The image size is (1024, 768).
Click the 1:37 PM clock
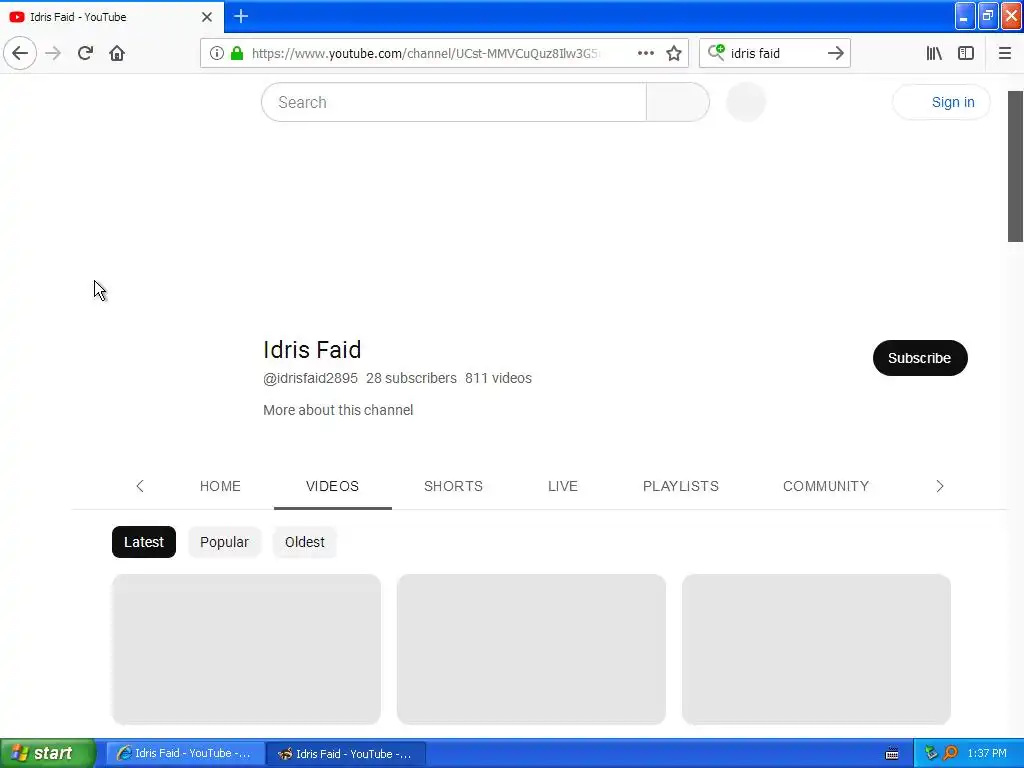tap(987, 754)
